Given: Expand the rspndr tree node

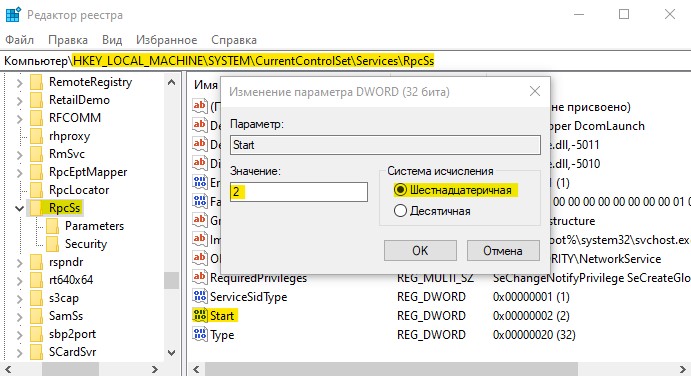Looking at the screenshot, I should click(x=19, y=262).
